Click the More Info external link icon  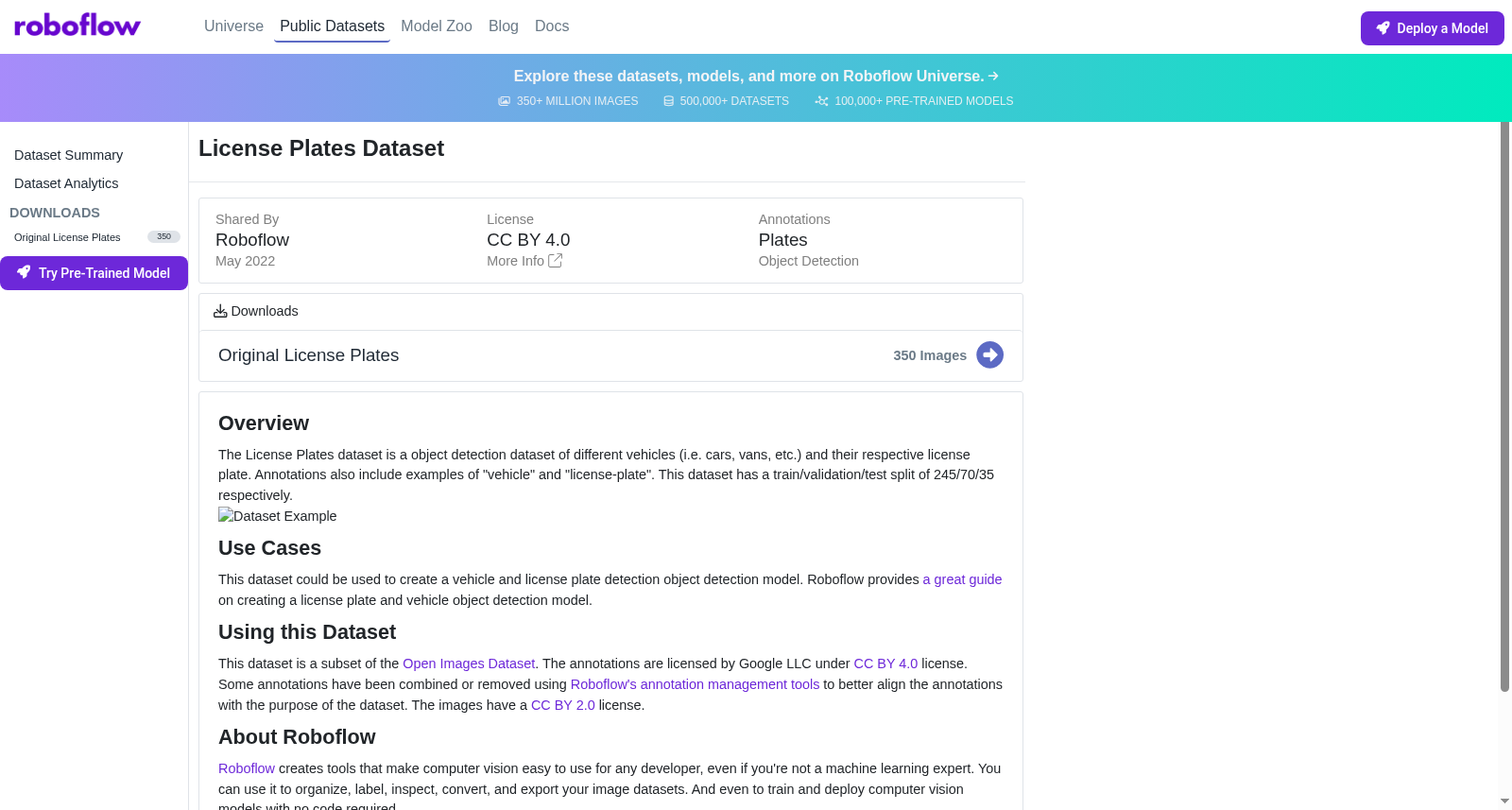click(x=556, y=261)
